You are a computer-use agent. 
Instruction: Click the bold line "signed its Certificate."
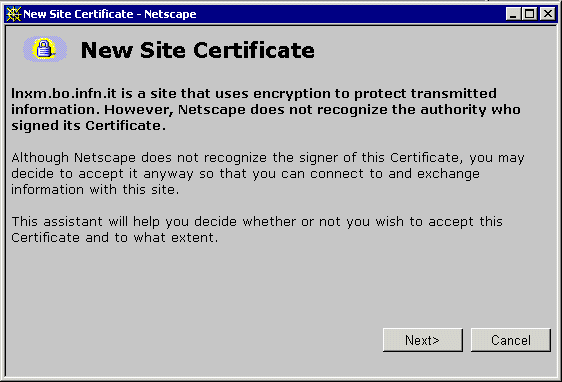pyautogui.click(x=89, y=125)
